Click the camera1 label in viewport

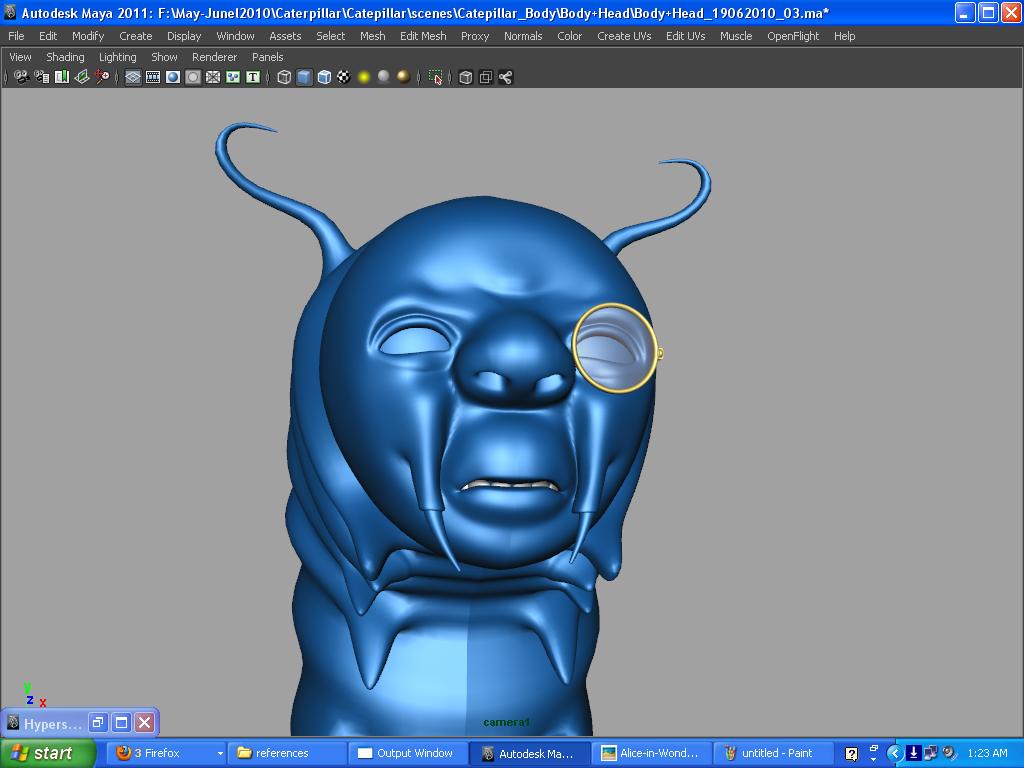coord(507,722)
